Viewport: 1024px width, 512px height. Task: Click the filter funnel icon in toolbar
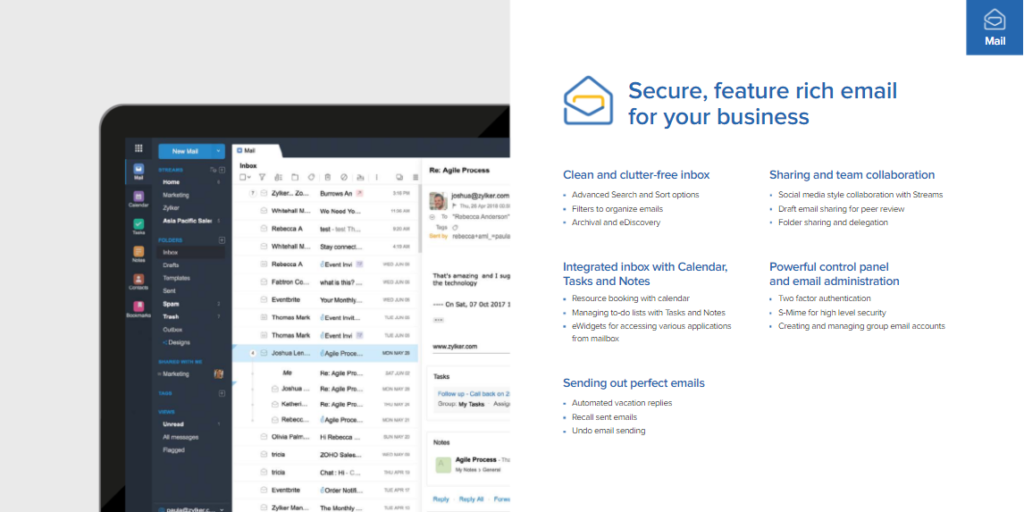263,177
